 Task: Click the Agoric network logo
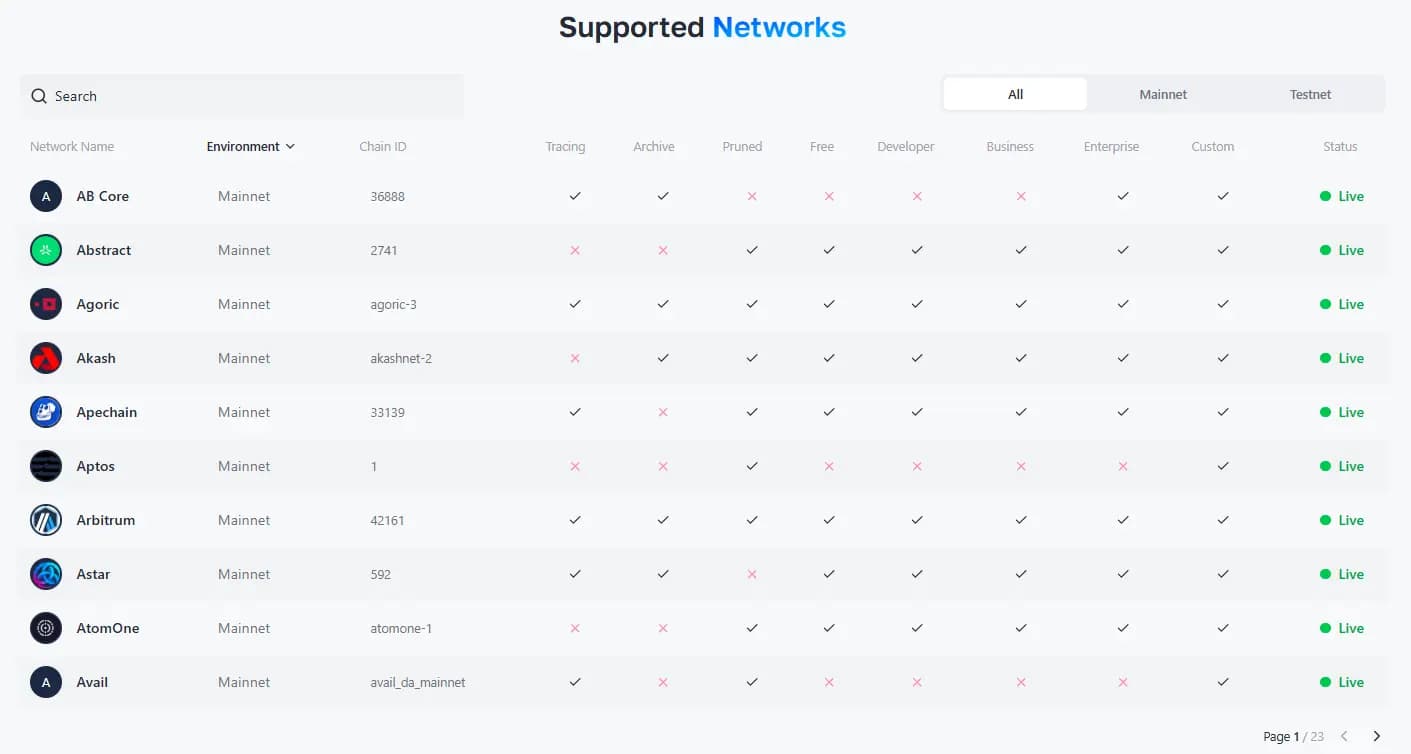[x=45, y=304]
